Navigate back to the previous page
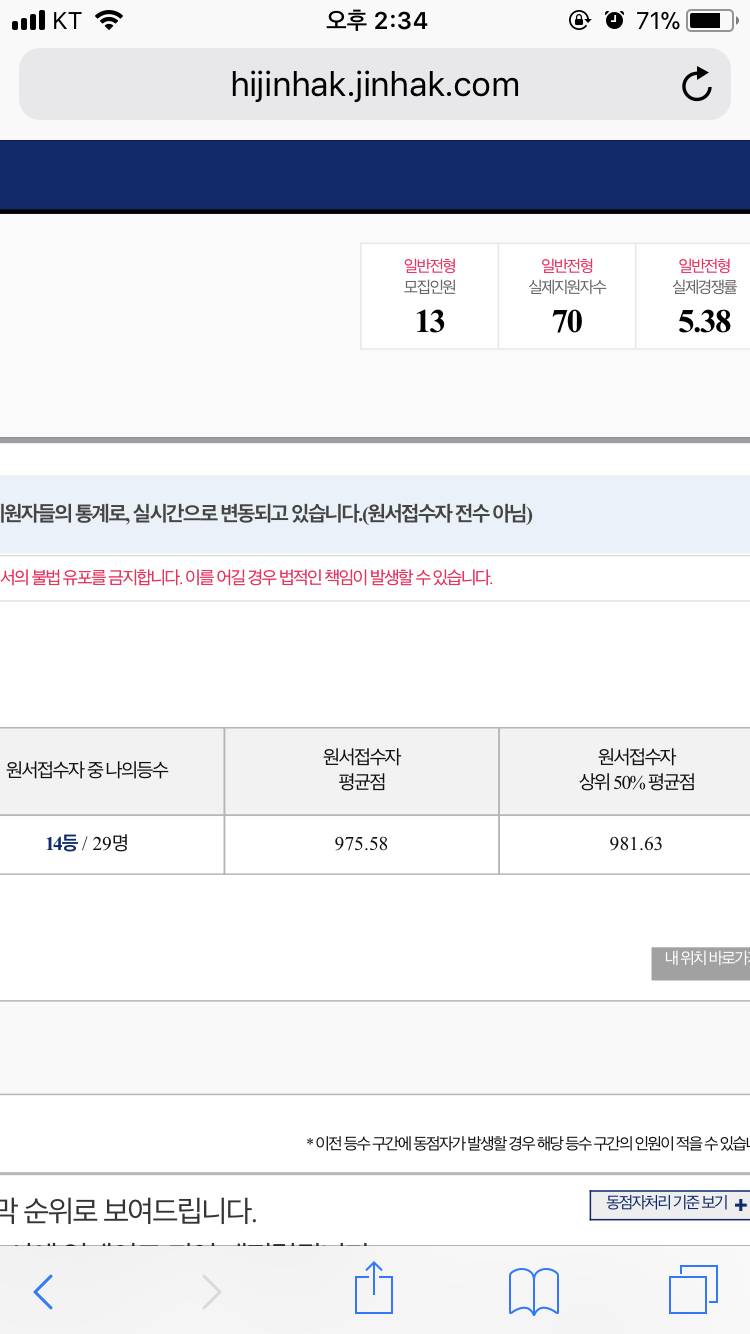 click(43, 1292)
